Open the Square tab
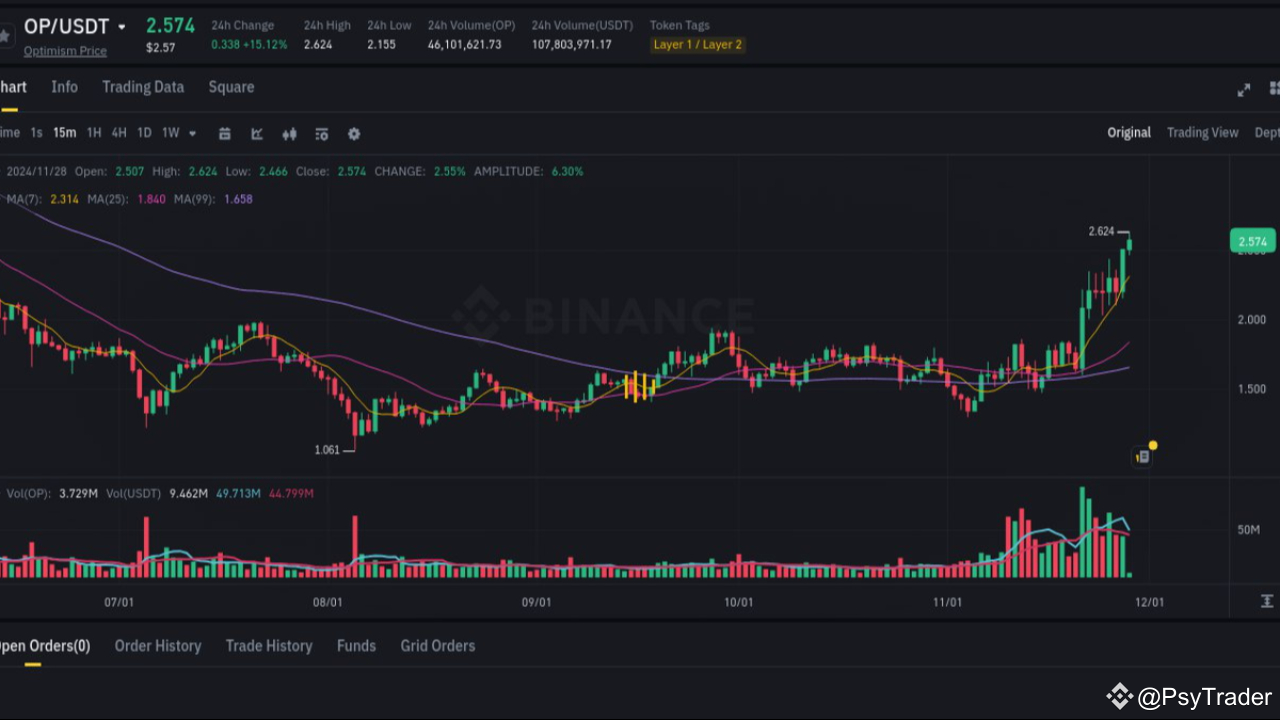Screen dimensions: 1280x720 [231, 87]
